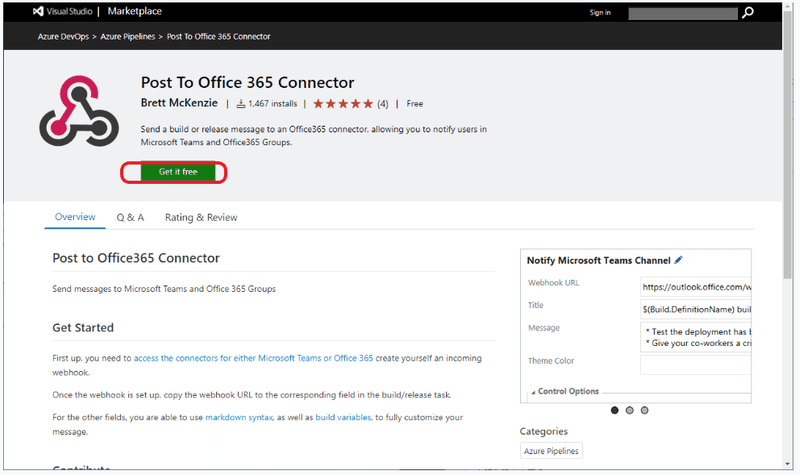Viewport: 800px width, 475px height.
Task: Click the five-star rating
Action: tap(343, 104)
